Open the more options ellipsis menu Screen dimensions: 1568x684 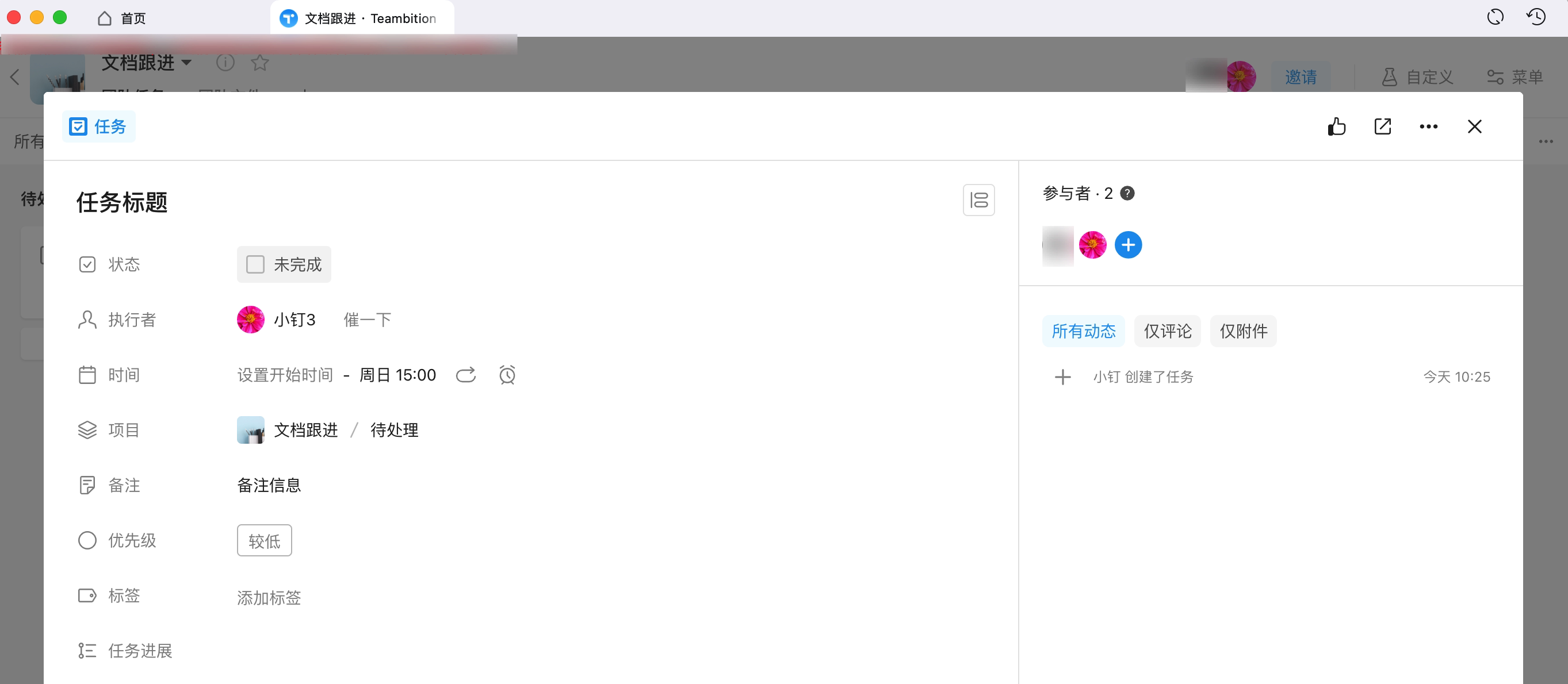pyautogui.click(x=1428, y=126)
